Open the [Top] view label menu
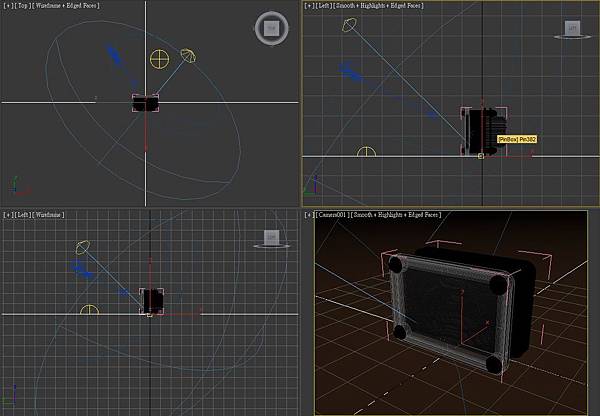Screen dimensions: 600x416 (22, 6)
